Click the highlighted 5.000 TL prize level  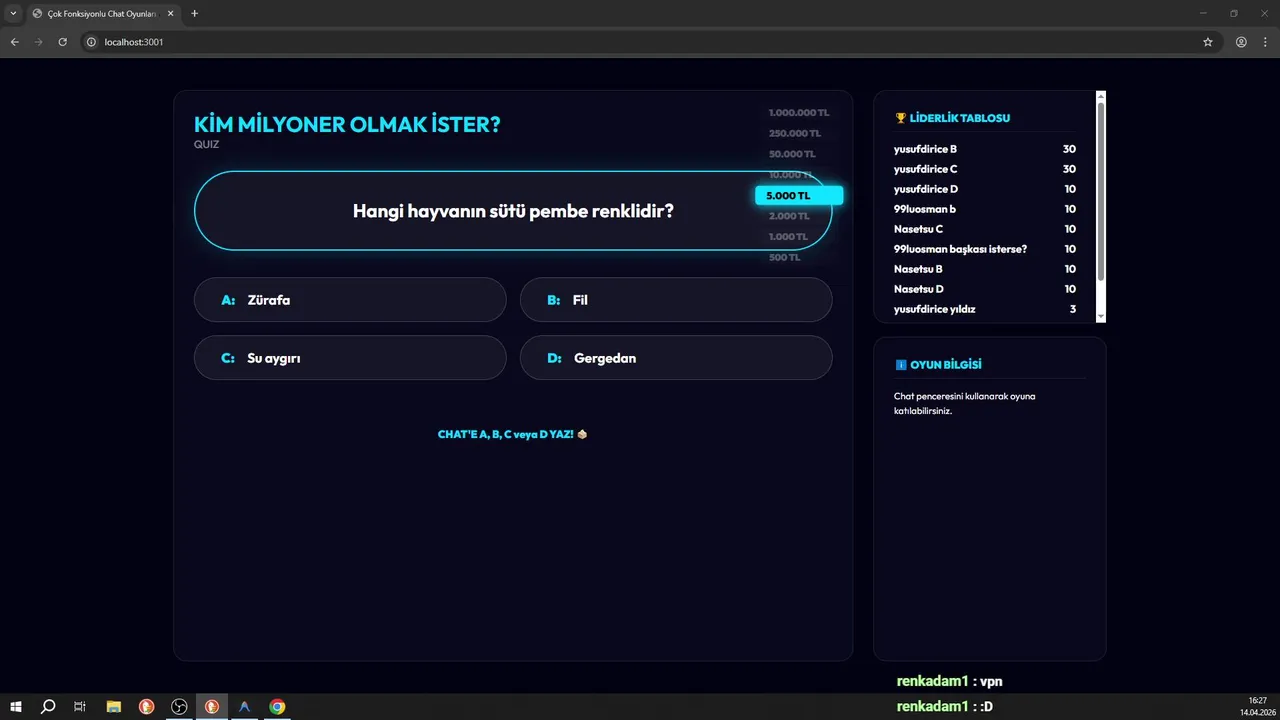pos(799,195)
